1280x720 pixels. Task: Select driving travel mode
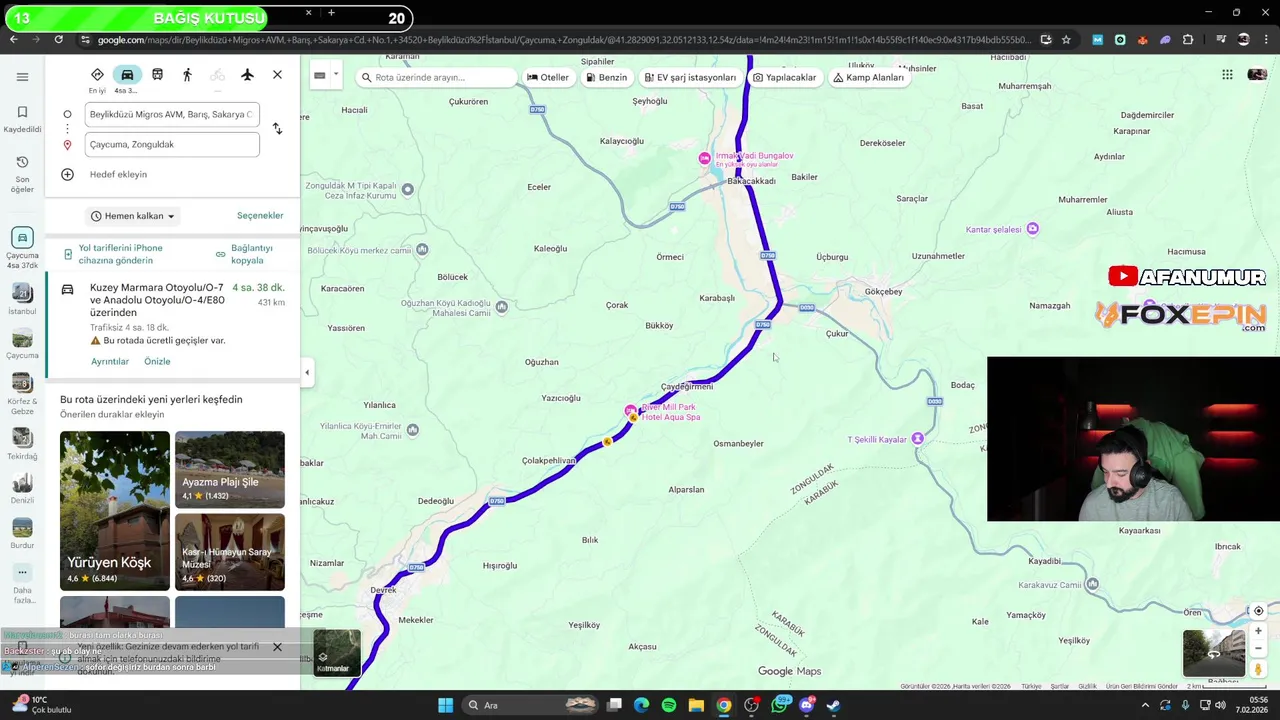tap(127, 75)
